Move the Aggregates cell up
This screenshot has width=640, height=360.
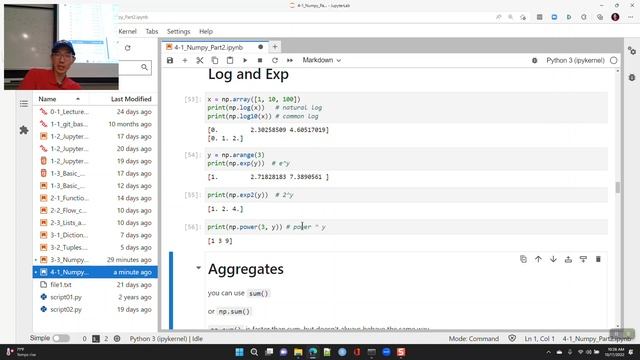coord(538,259)
